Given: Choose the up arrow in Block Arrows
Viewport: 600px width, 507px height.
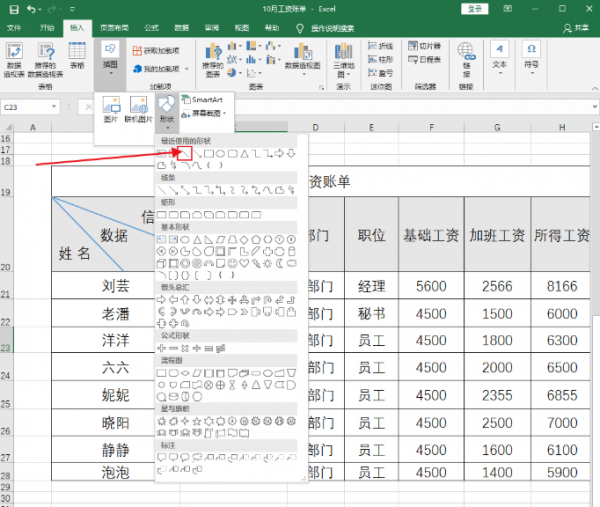Looking at the screenshot, I should pos(185,300).
